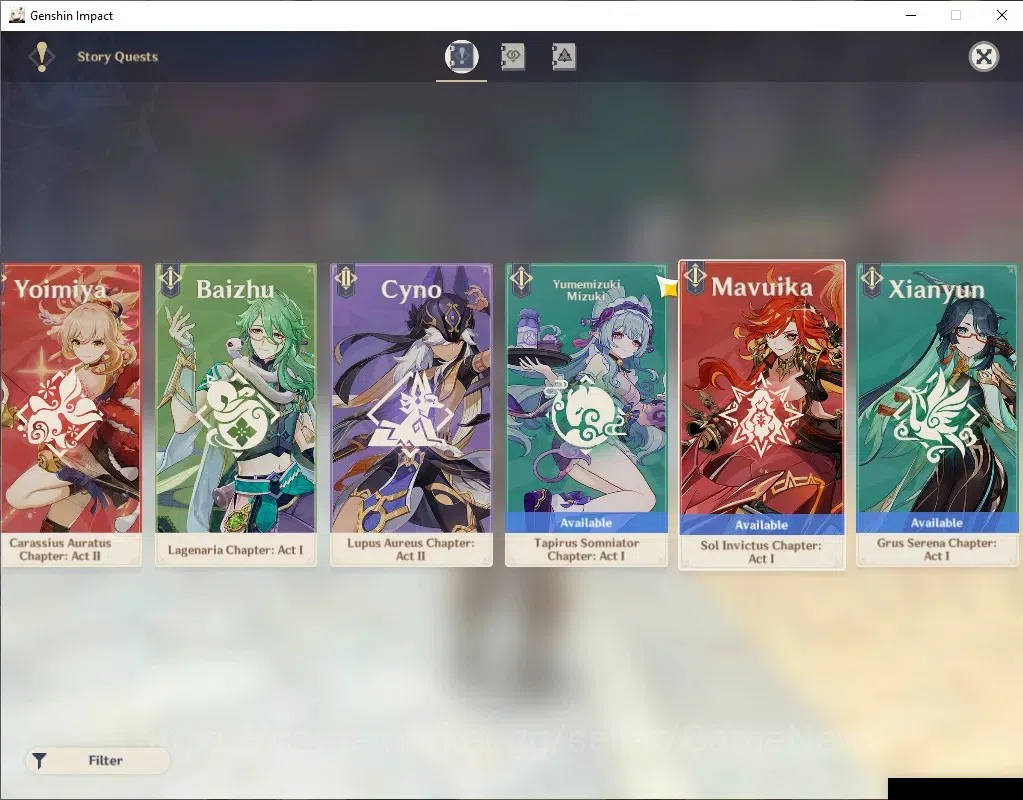This screenshot has height=800, width=1023.
Task: Click Mizuki's tapir emblem icon
Action: point(585,414)
